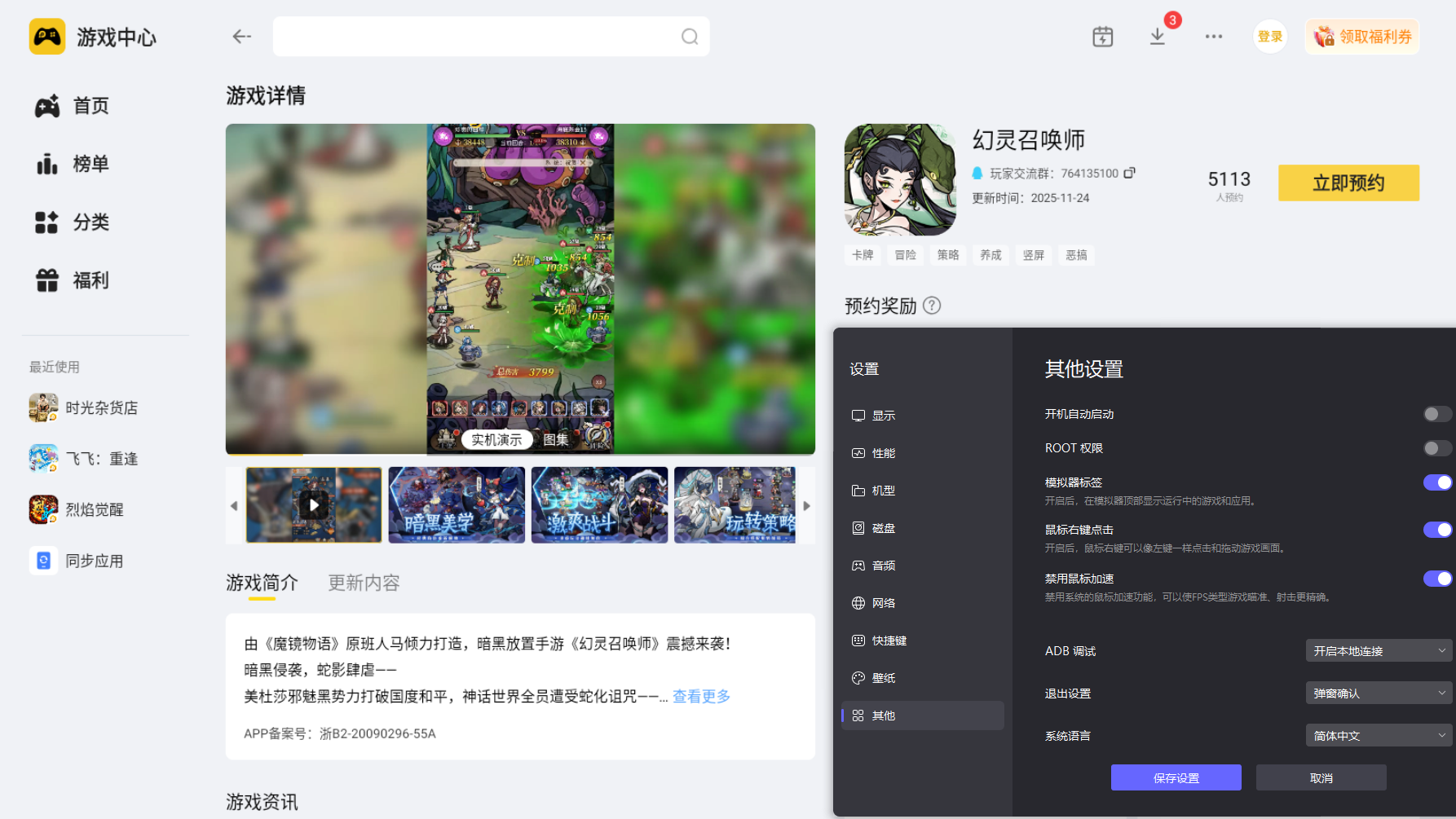
Task: Click 查看更多 to expand game description
Action: pyautogui.click(x=699, y=696)
